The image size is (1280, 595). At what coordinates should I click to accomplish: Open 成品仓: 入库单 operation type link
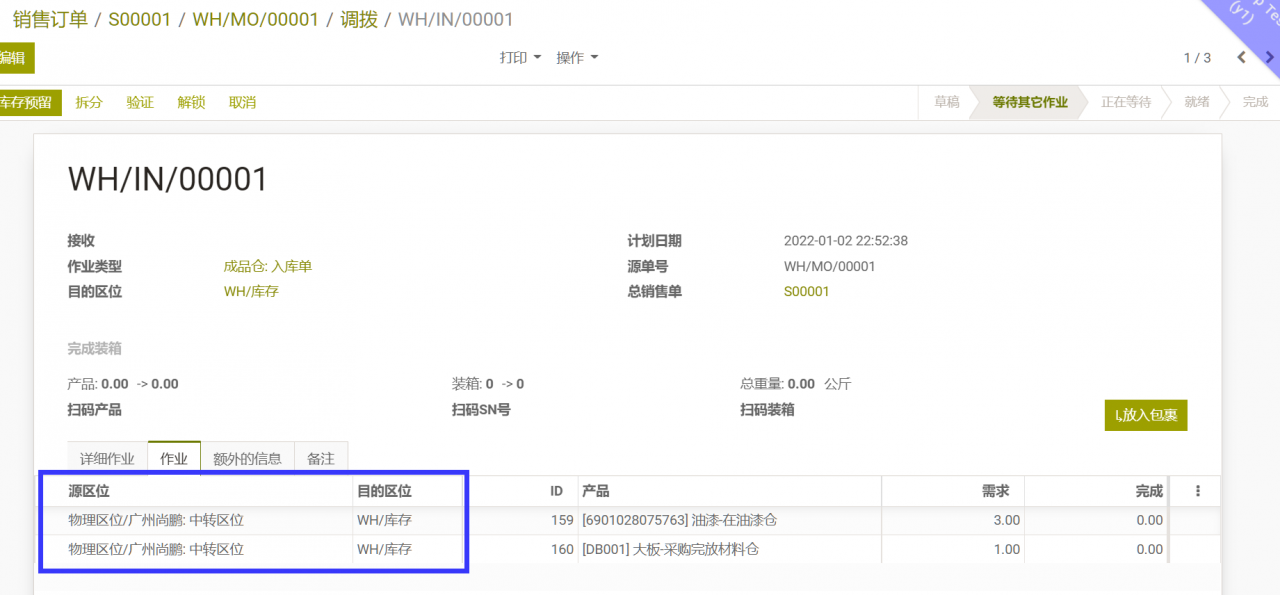(x=268, y=266)
